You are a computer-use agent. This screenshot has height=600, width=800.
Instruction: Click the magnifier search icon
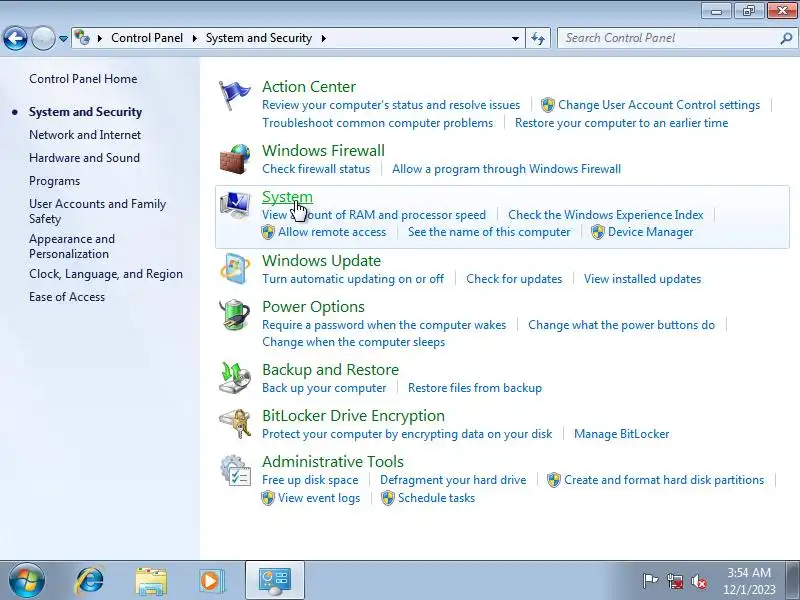pyautogui.click(x=786, y=38)
